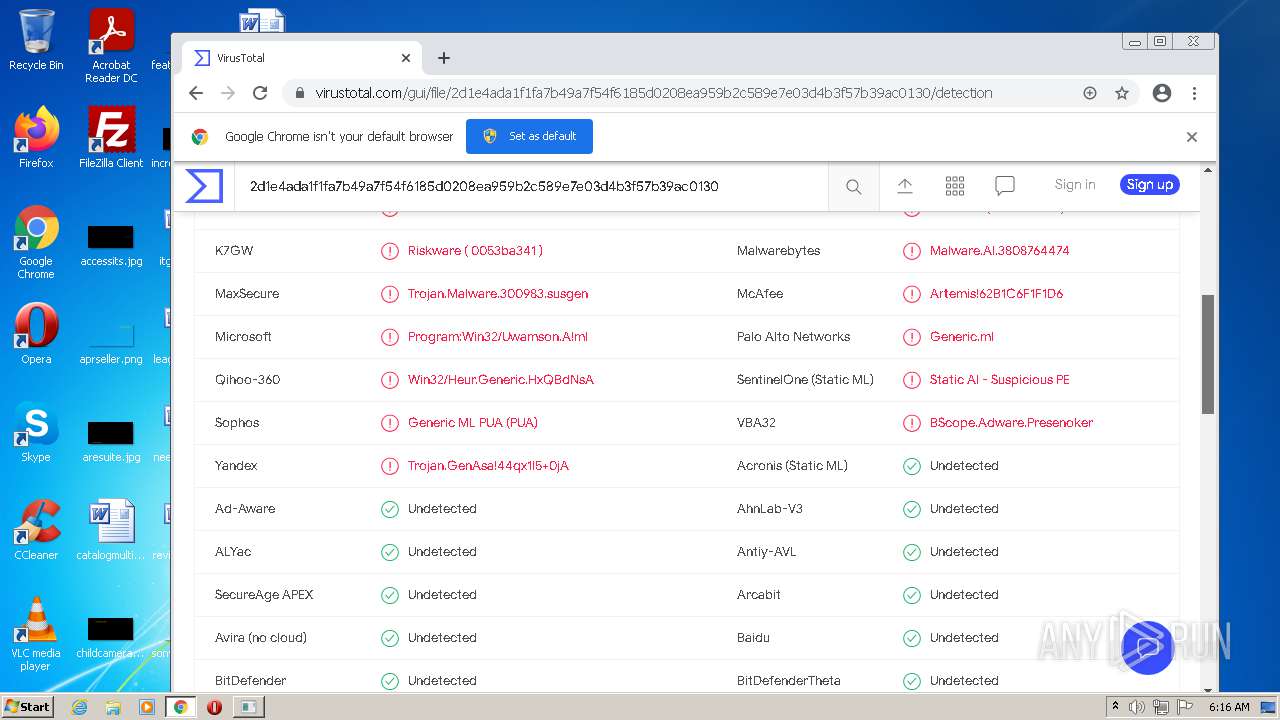Viewport: 1280px width, 720px height.
Task: Click the install/add circle icon in address bar
Action: [x=1090, y=93]
